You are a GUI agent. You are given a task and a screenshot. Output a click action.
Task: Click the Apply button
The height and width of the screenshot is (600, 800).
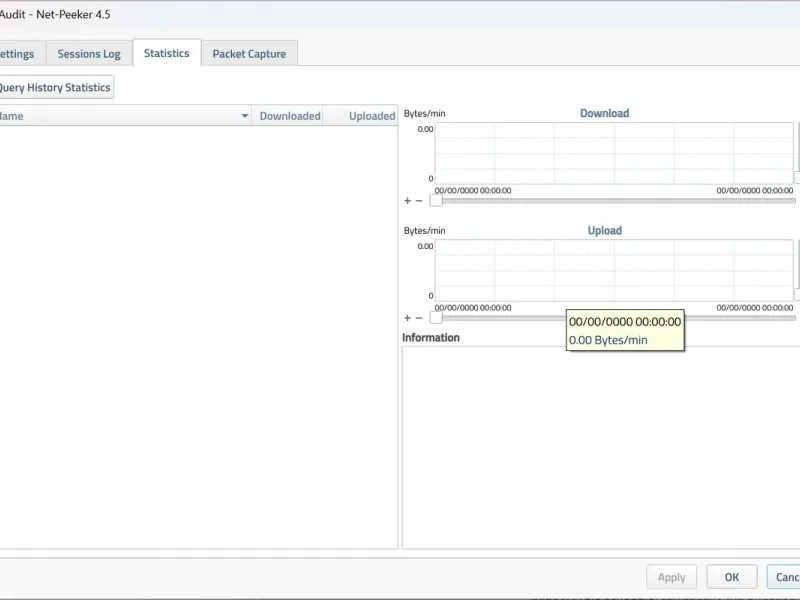click(x=671, y=577)
